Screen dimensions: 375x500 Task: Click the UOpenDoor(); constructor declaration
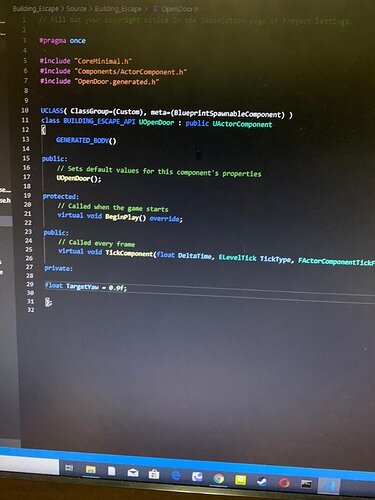tap(79, 179)
